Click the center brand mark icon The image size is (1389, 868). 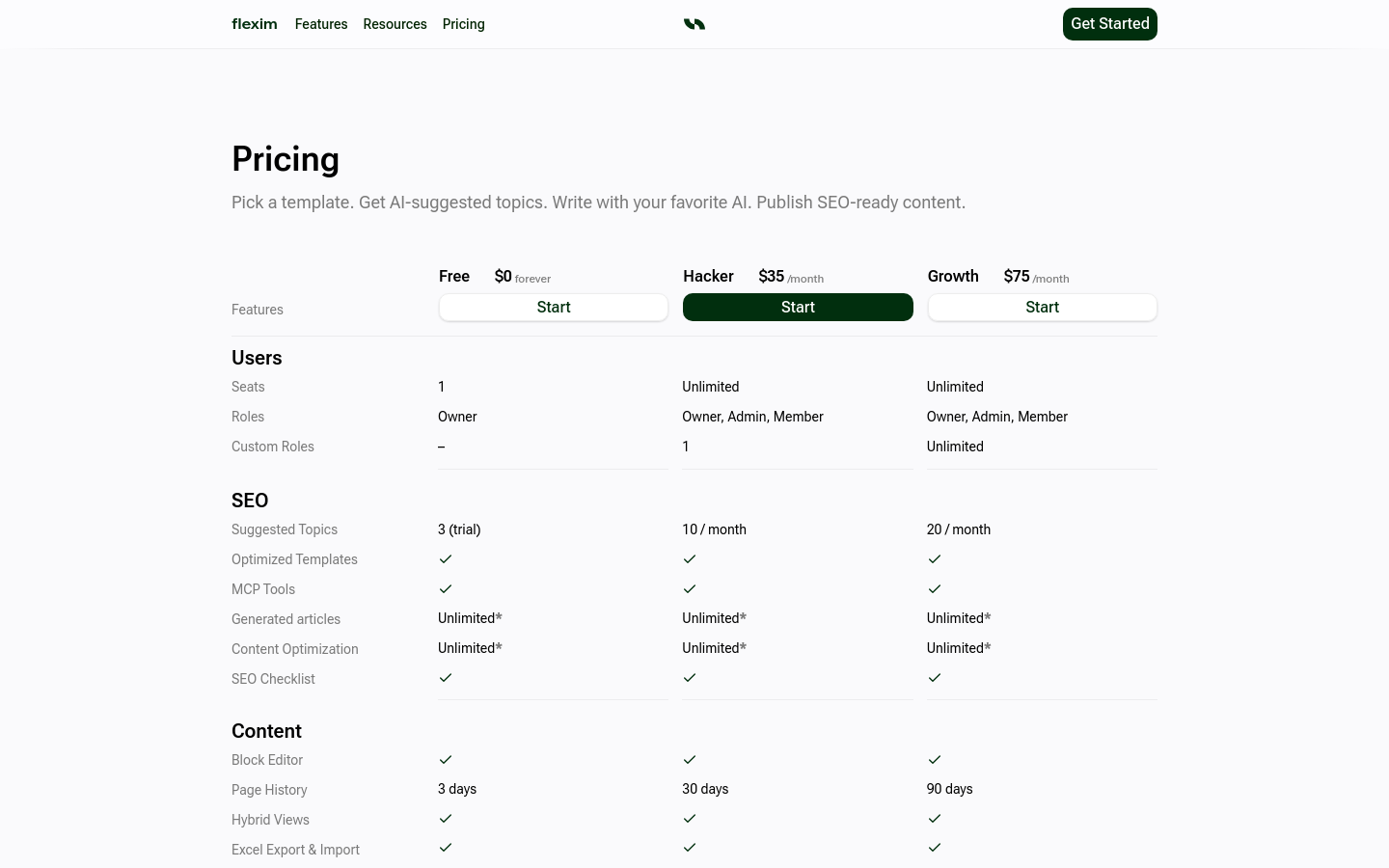tap(694, 24)
